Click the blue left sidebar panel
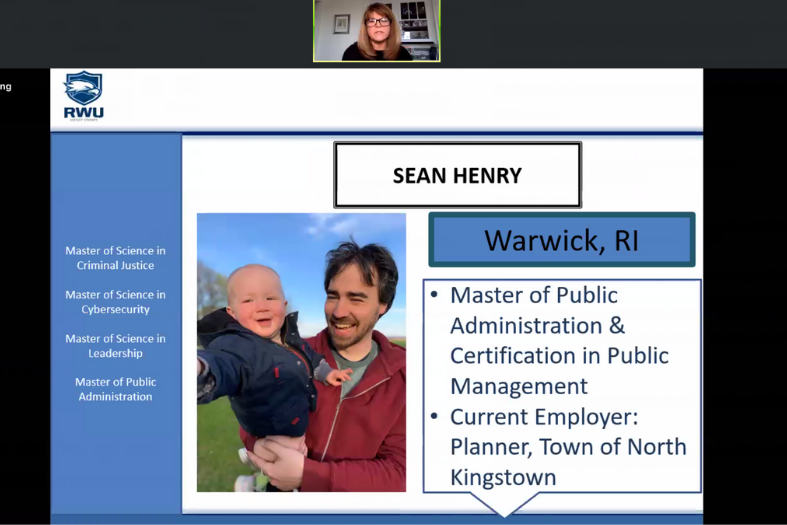This screenshot has width=787, height=525. click(115, 460)
